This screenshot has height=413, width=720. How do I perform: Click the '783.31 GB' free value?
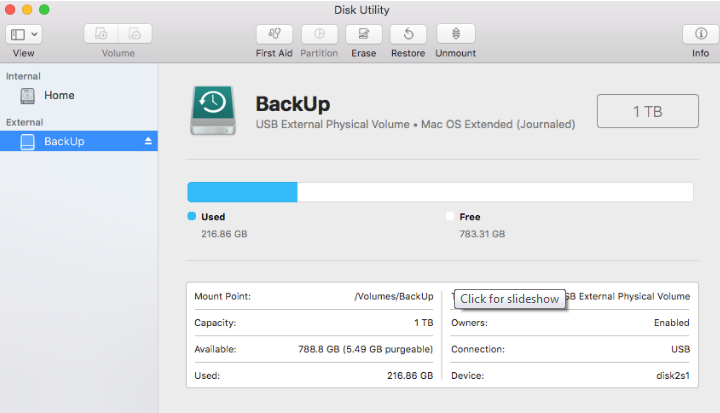click(x=482, y=234)
